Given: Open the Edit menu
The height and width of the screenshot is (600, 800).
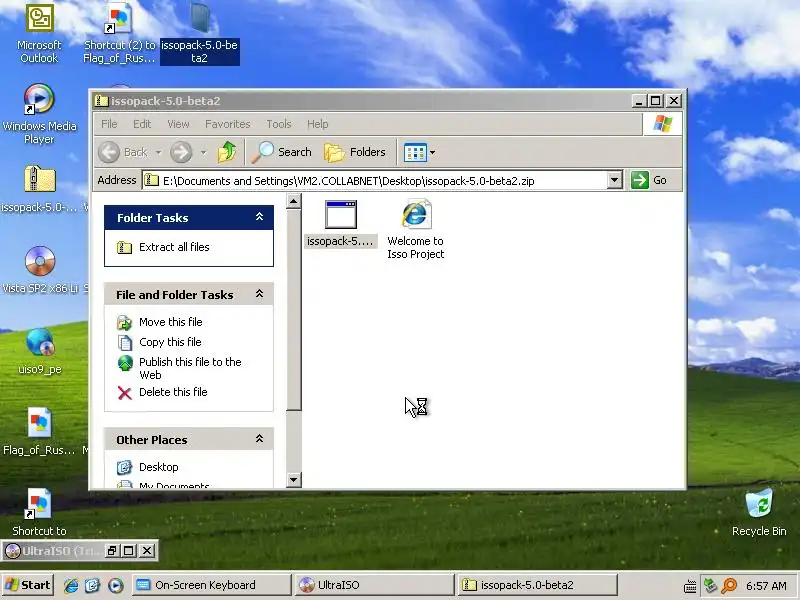Looking at the screenshot, I should 142,124.
